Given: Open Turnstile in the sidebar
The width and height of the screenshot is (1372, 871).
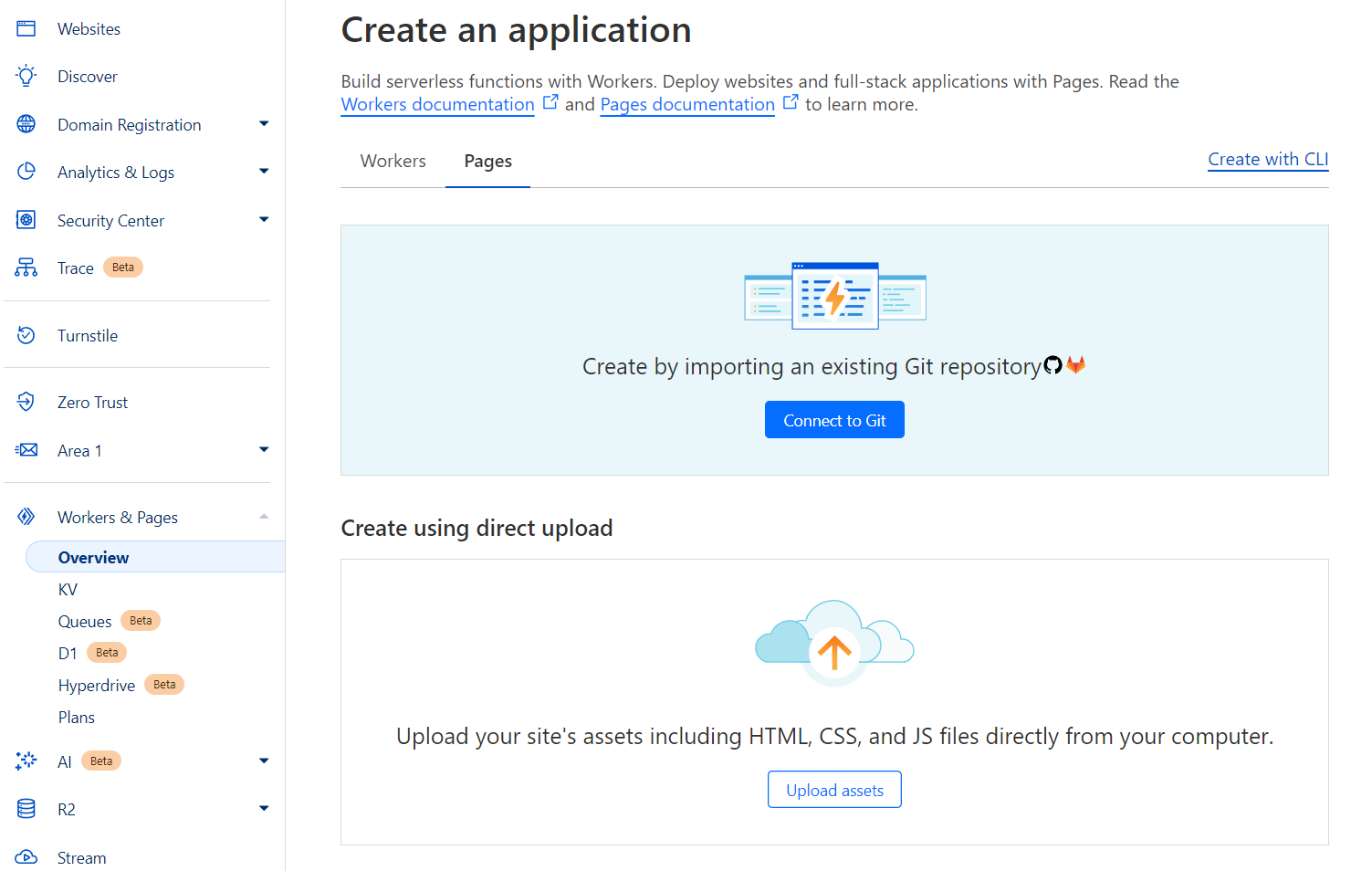Looking at the screenshot, I should (88, 336).
